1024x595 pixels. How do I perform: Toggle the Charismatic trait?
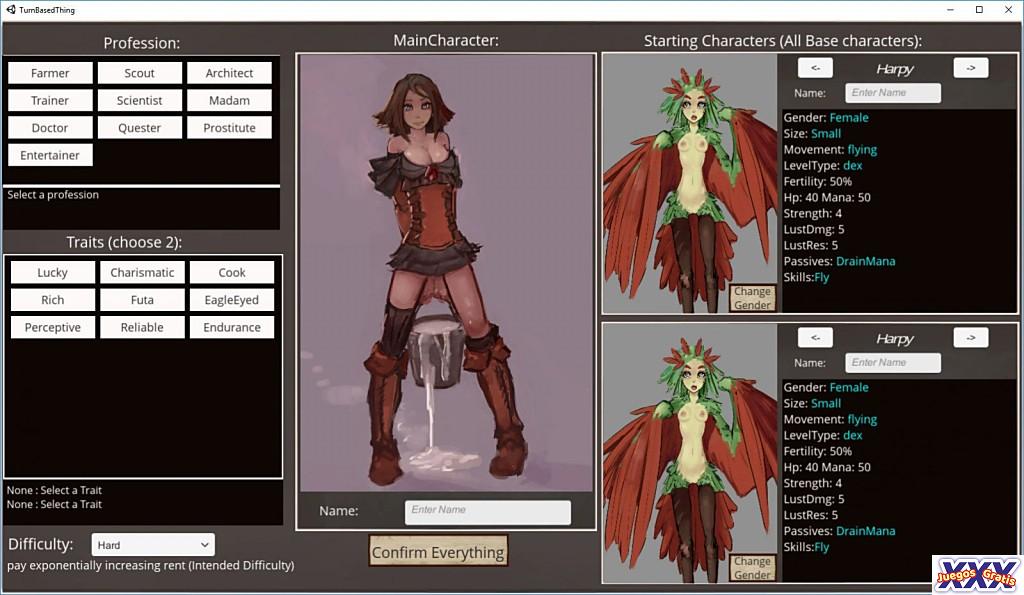pyautogui.click(x=142, y=273)
